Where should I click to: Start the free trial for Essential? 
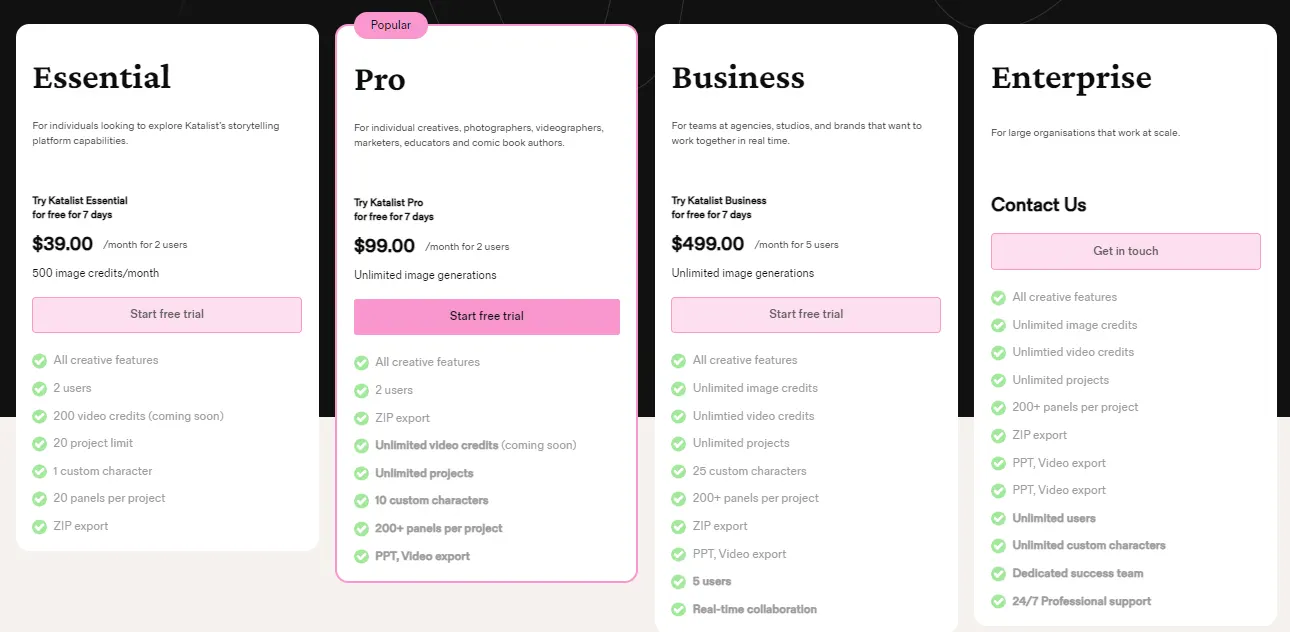[166, 314]
